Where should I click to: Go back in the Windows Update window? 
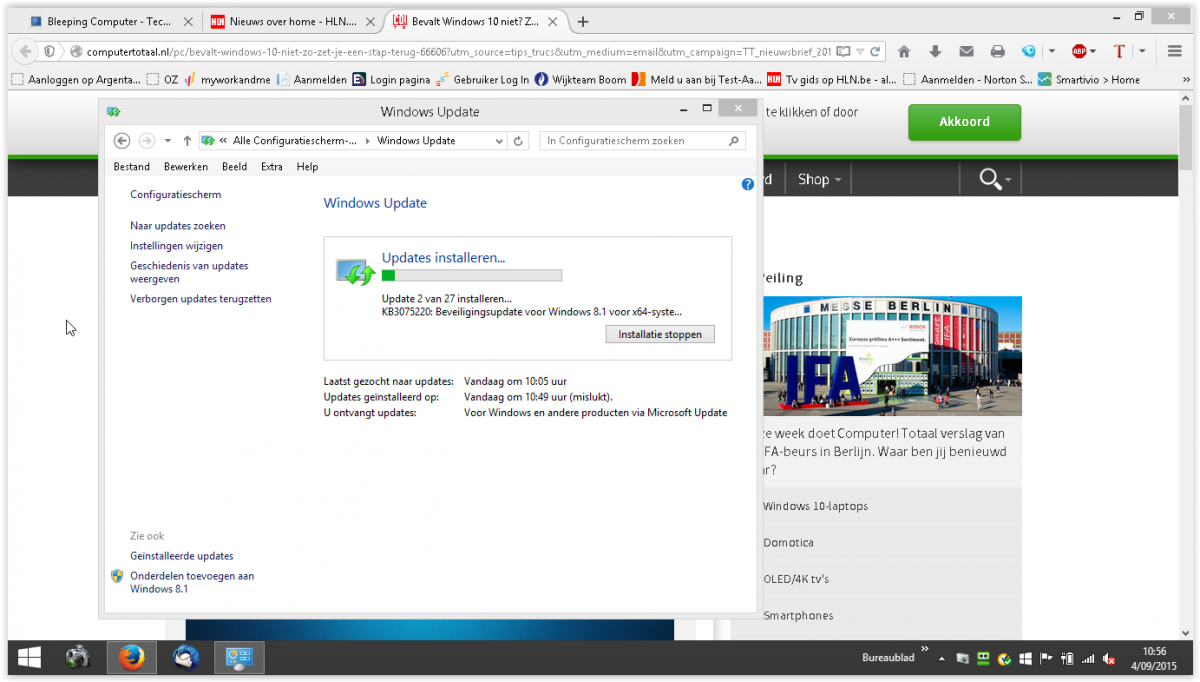pos(122,141)
